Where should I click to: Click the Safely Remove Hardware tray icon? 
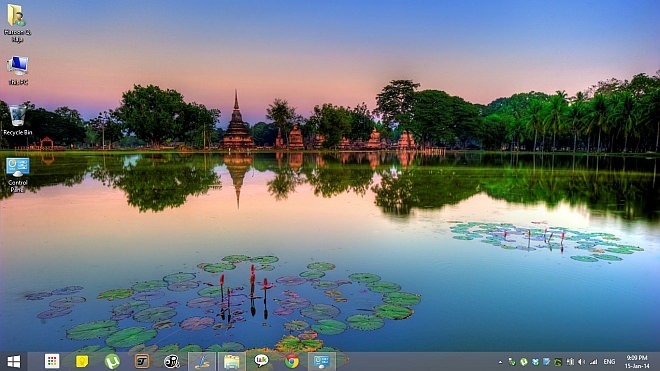click(x=512, y=362)
